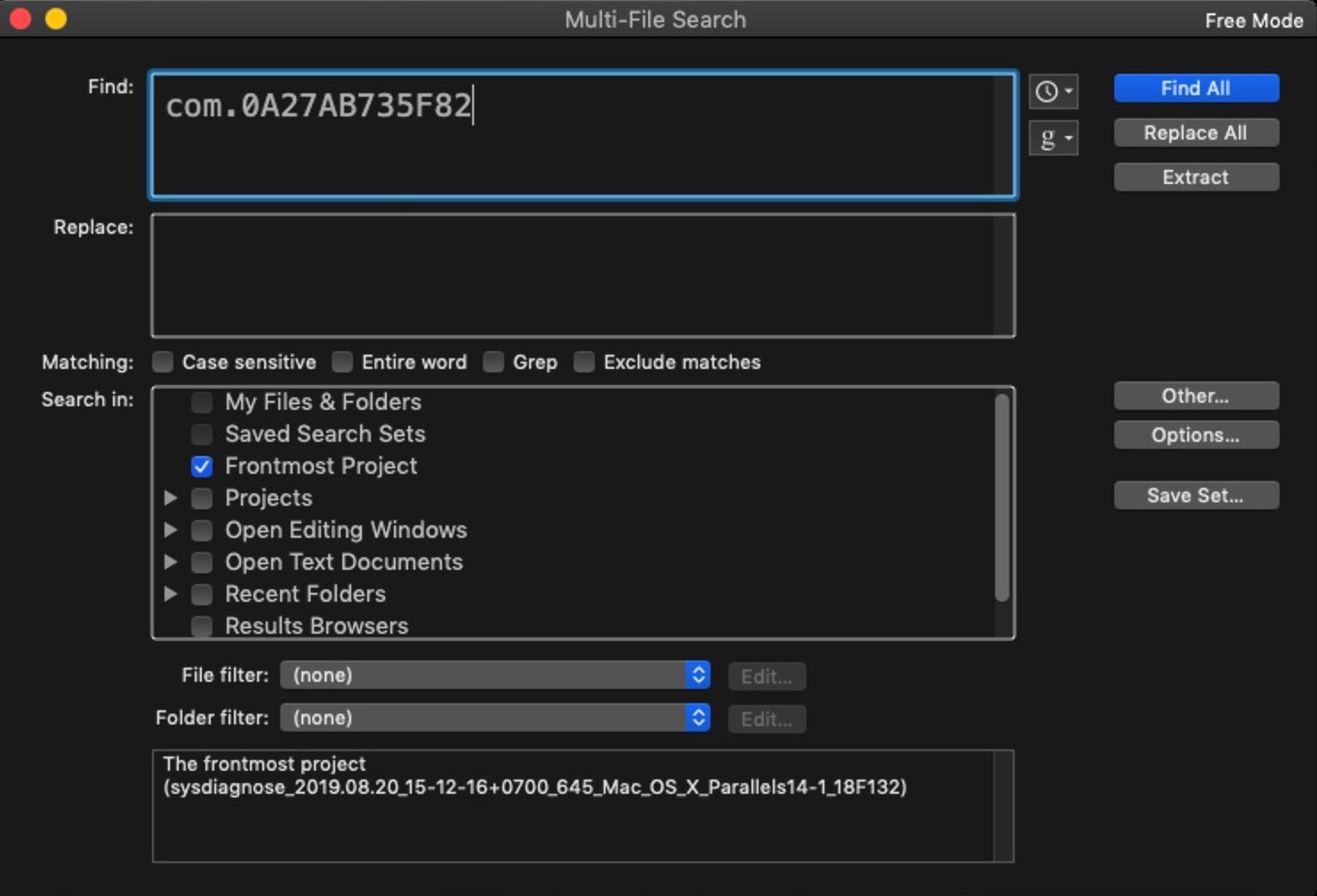
Task: Expand the Recent Folders group
Action: 171,594
